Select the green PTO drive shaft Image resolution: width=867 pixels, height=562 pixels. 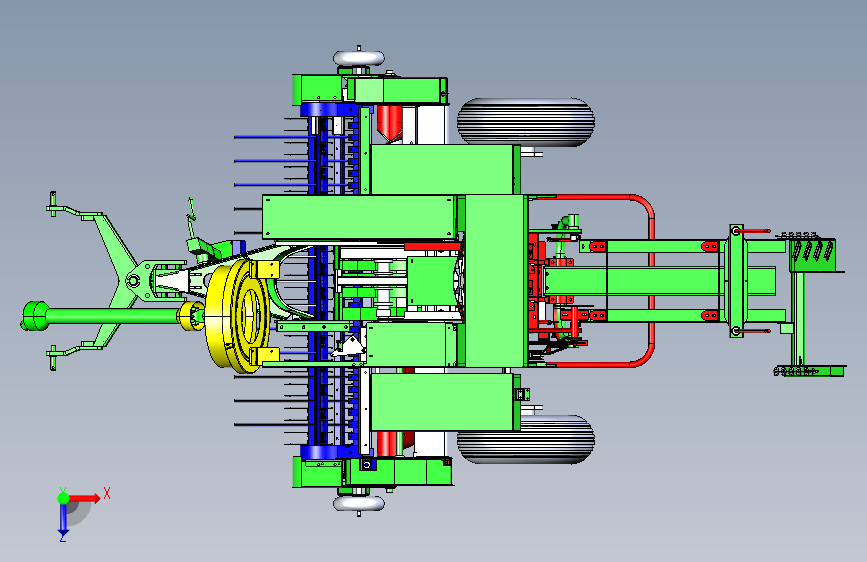pyautogui.click(x=111, y=316)
